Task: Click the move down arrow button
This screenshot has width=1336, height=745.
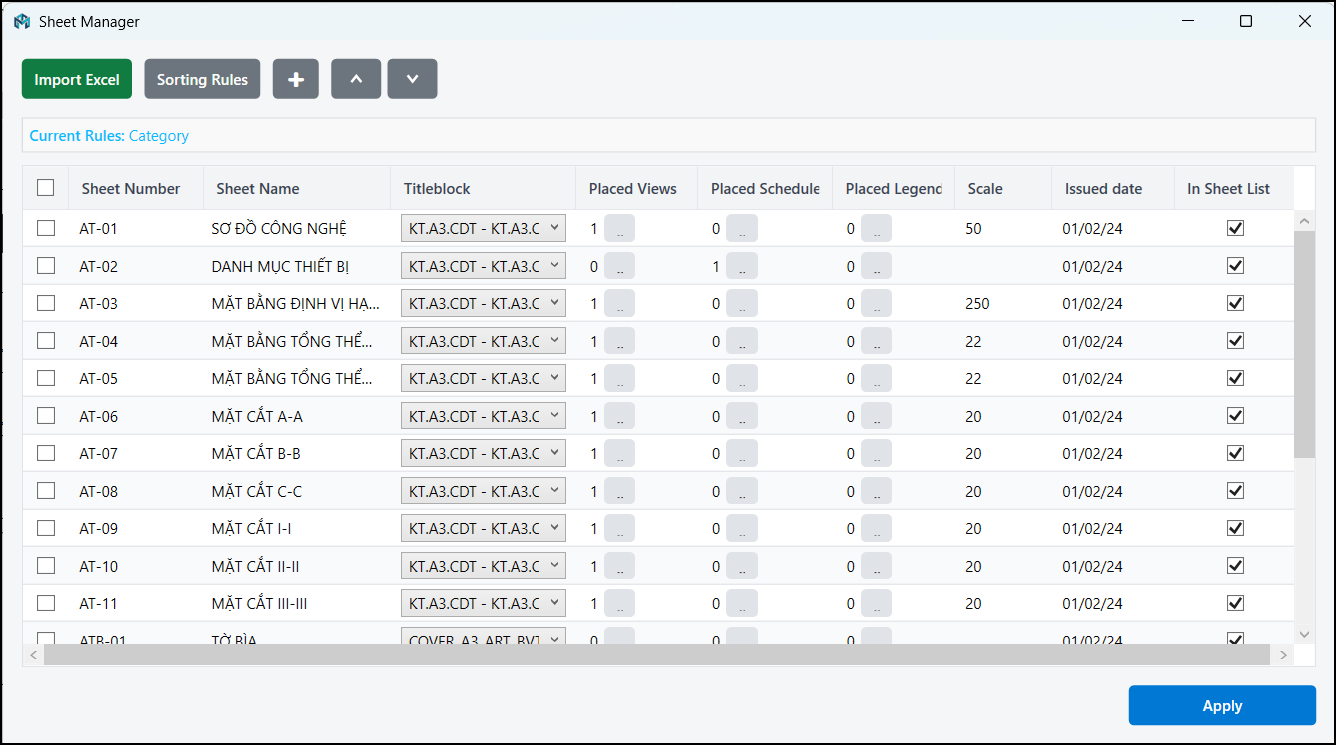Action: pos(412,79)
